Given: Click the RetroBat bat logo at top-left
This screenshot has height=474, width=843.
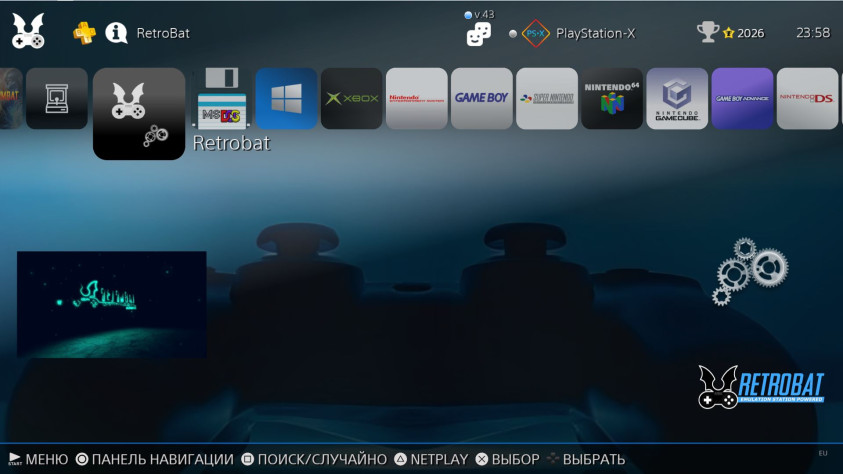Looking at the screenshot, I should coord(28,31).
